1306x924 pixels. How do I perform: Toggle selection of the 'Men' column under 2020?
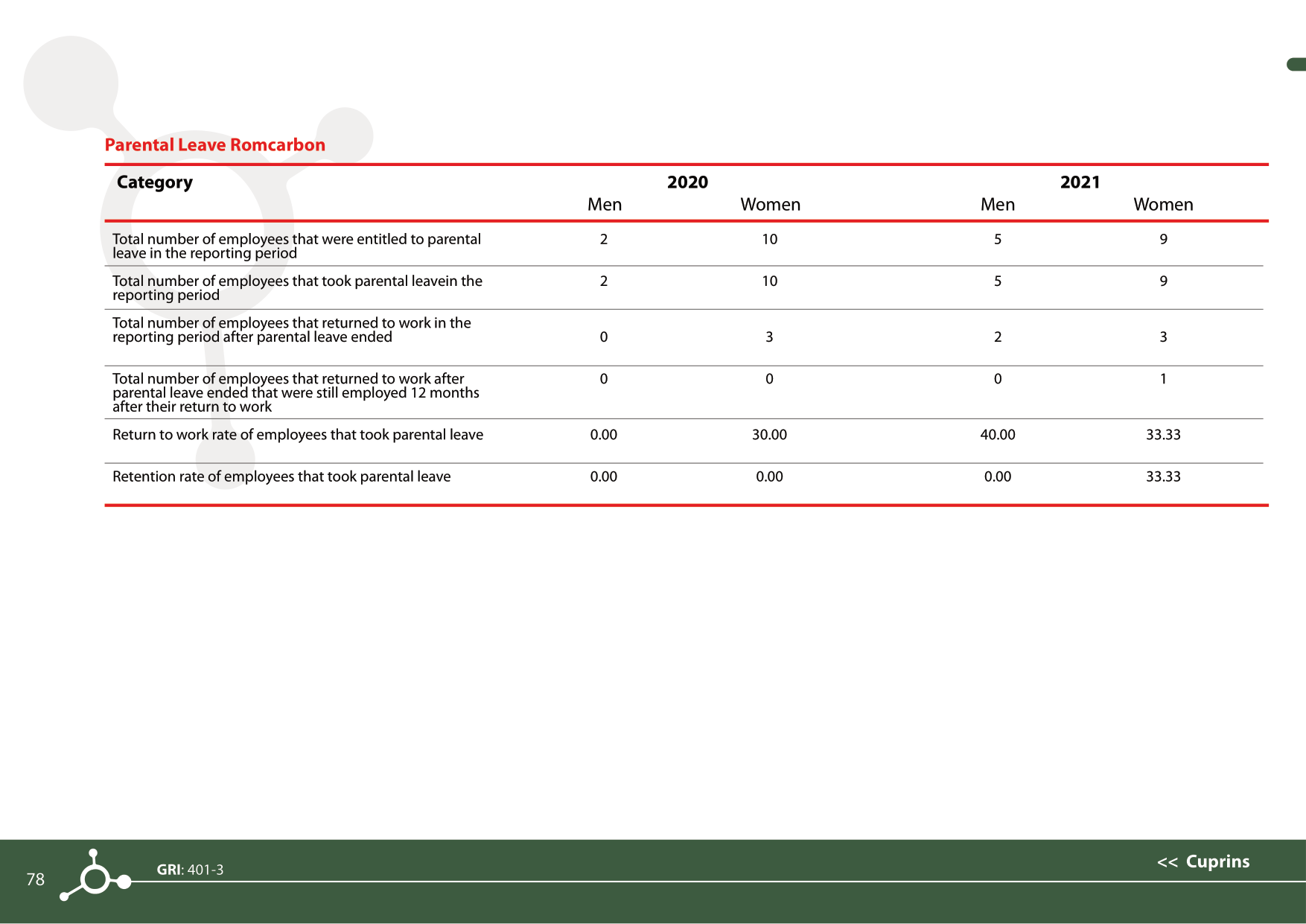click(603, 204)
